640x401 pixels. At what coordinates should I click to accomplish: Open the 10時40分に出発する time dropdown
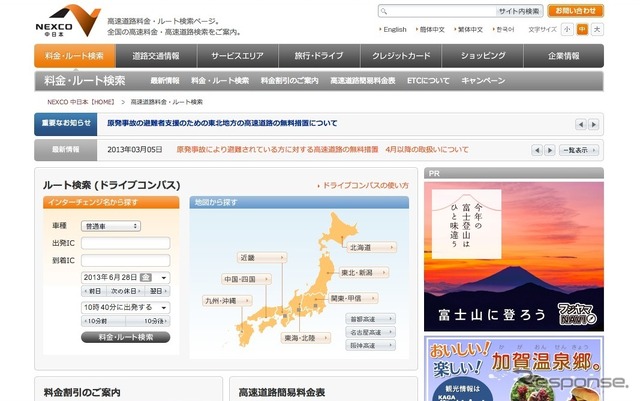pyautogui.click(x=126, y=307)
